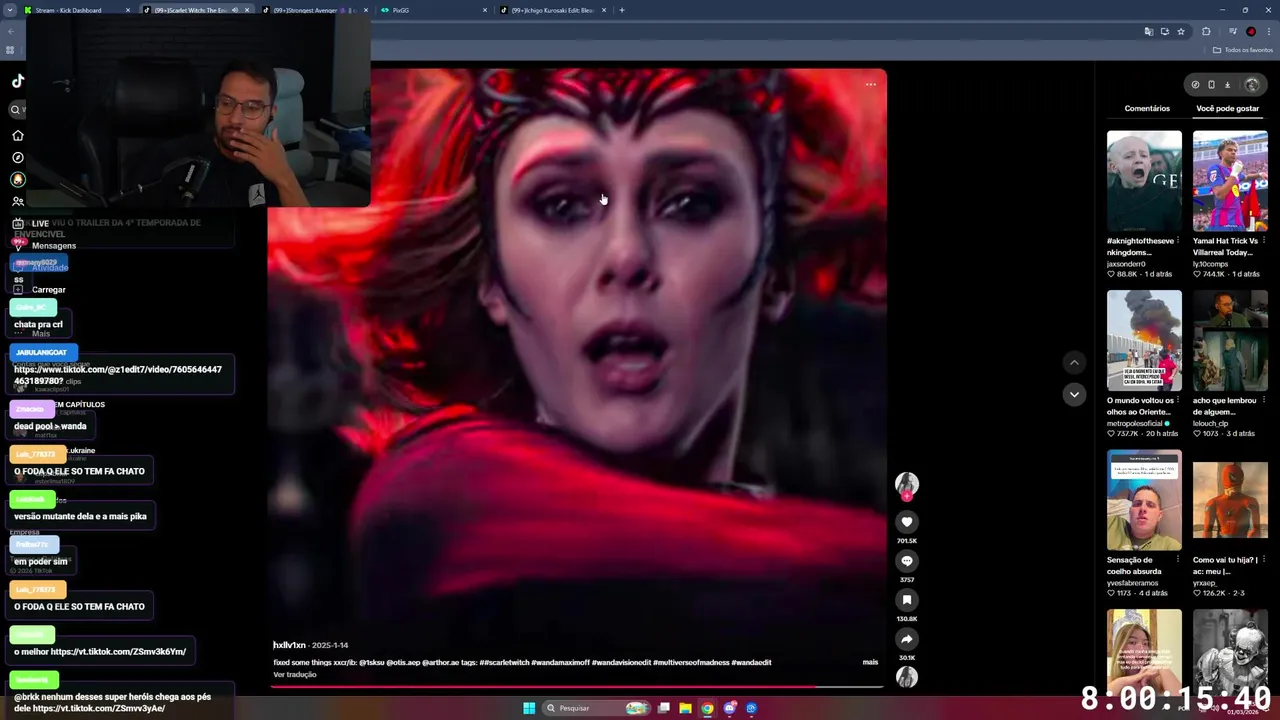
Task: Open the 'Como vai tu hija?' thumbnail
Action: pyautogui.click(x=1230, y=500)
